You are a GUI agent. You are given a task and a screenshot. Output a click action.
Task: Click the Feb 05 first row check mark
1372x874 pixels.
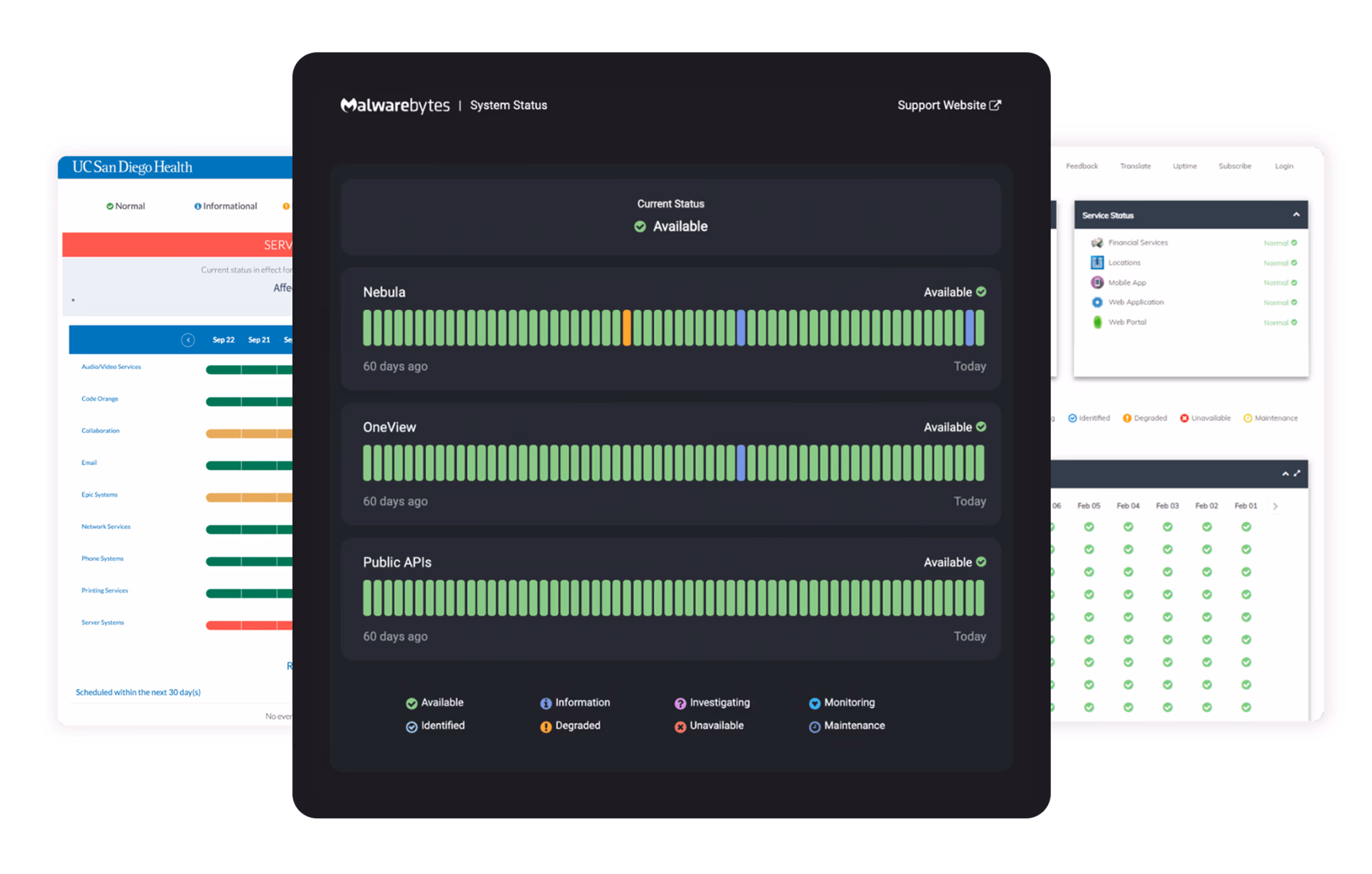coord(1089,527)
